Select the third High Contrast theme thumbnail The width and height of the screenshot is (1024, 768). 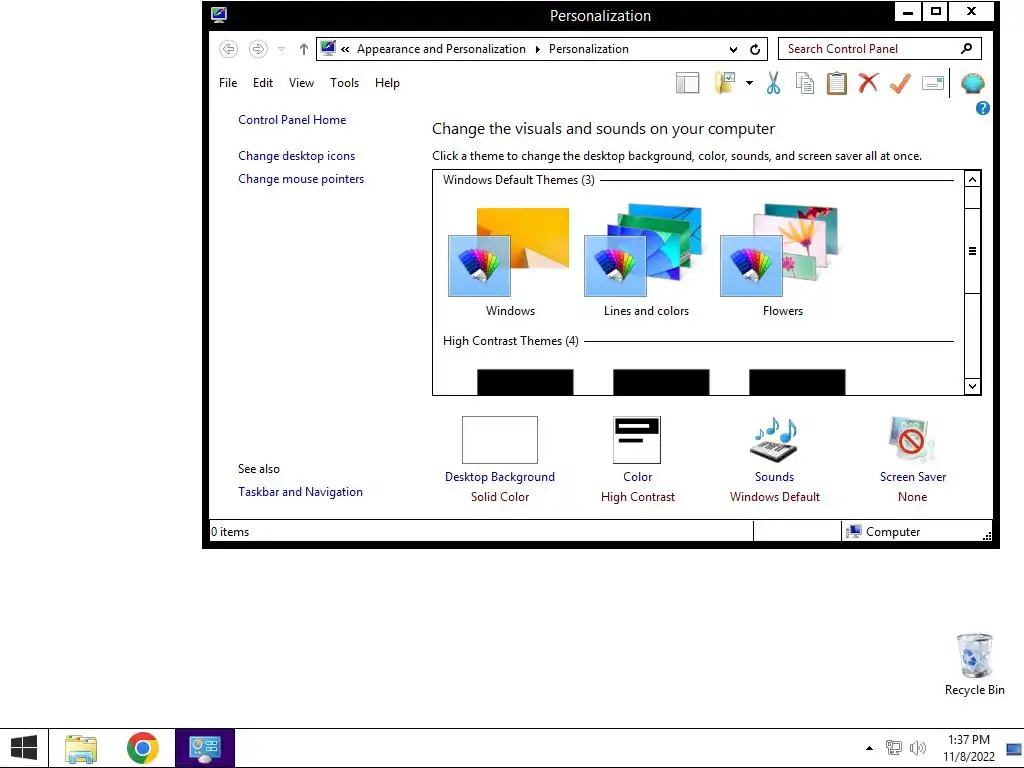797,382
